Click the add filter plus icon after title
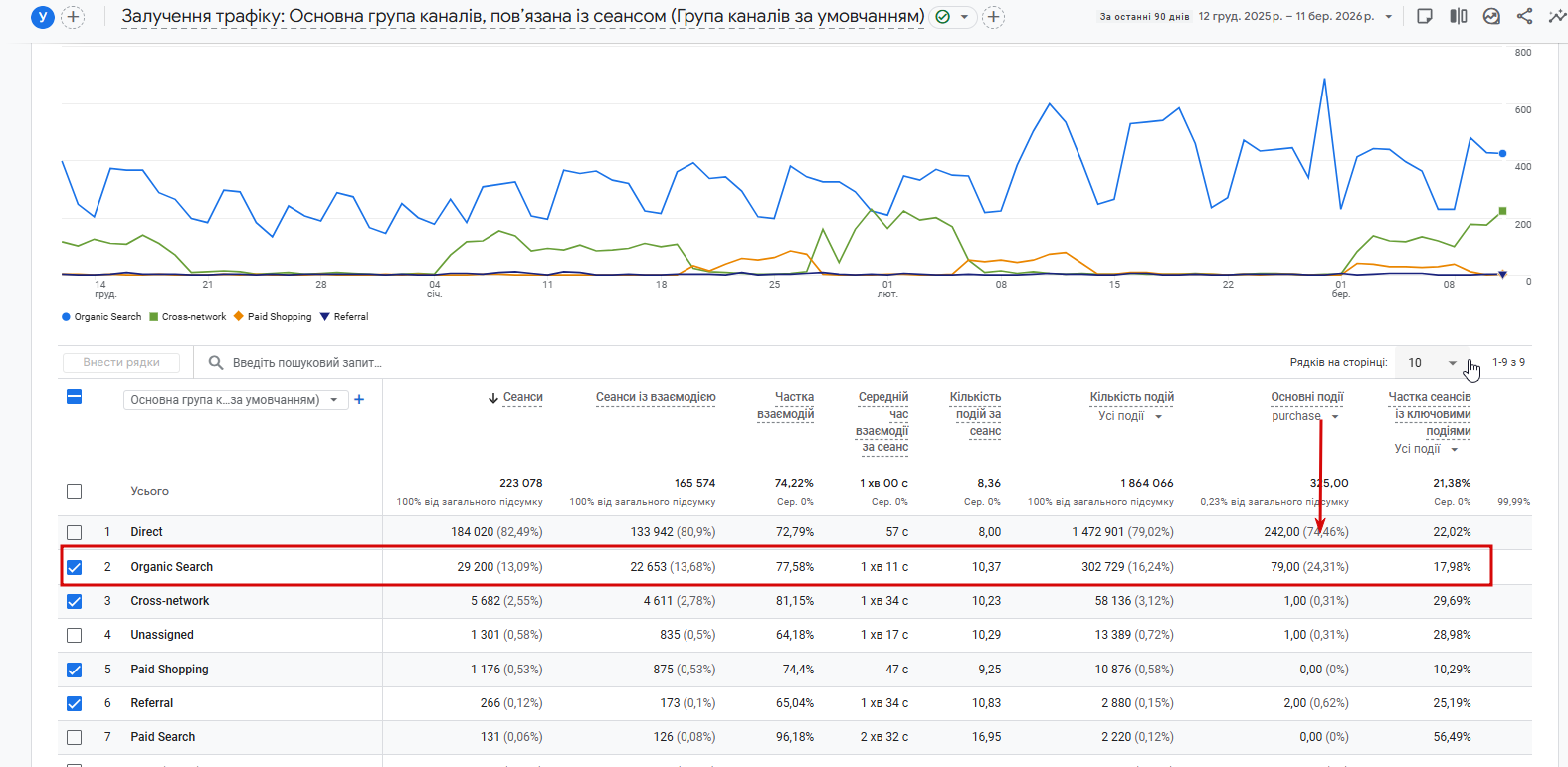 point(993,17)
